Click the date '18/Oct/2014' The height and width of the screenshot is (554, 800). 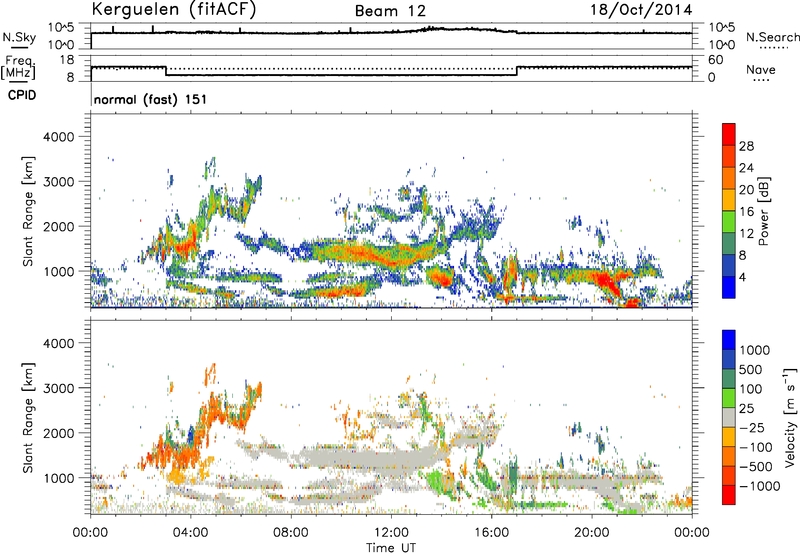pos(641,10)
